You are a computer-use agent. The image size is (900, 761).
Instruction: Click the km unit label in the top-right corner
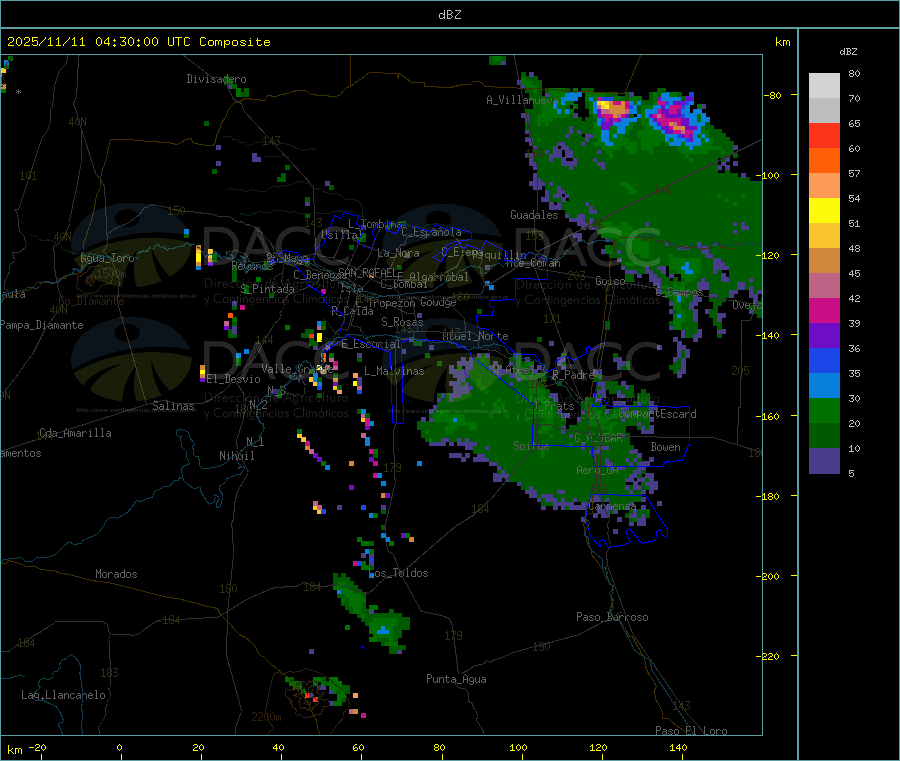tap(782, 42)
